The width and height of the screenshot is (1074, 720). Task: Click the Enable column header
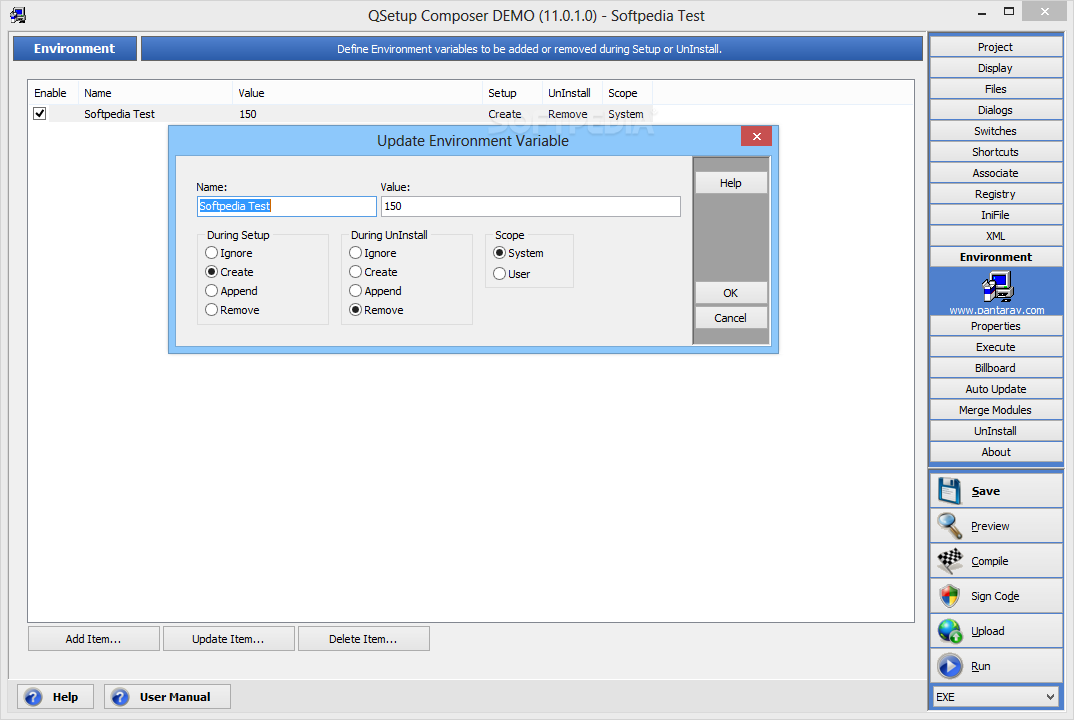(x=52, y=93)
